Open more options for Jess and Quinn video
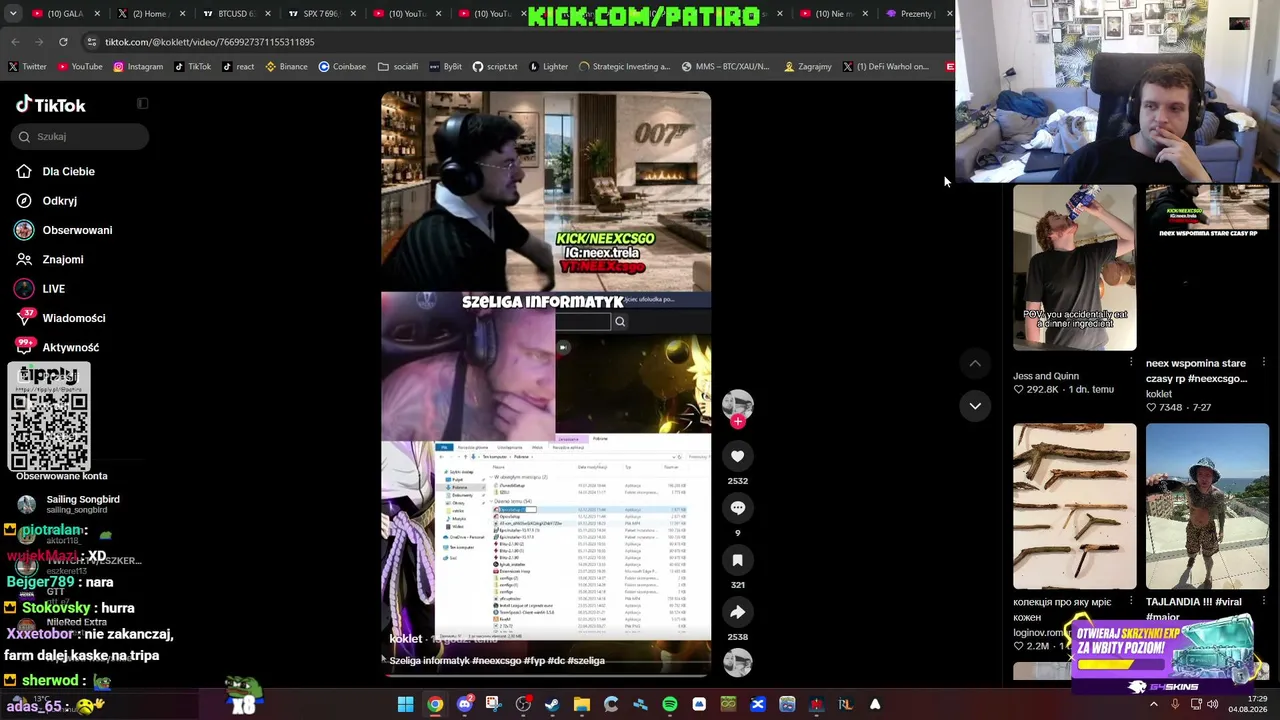 (x=1131, y=362)
